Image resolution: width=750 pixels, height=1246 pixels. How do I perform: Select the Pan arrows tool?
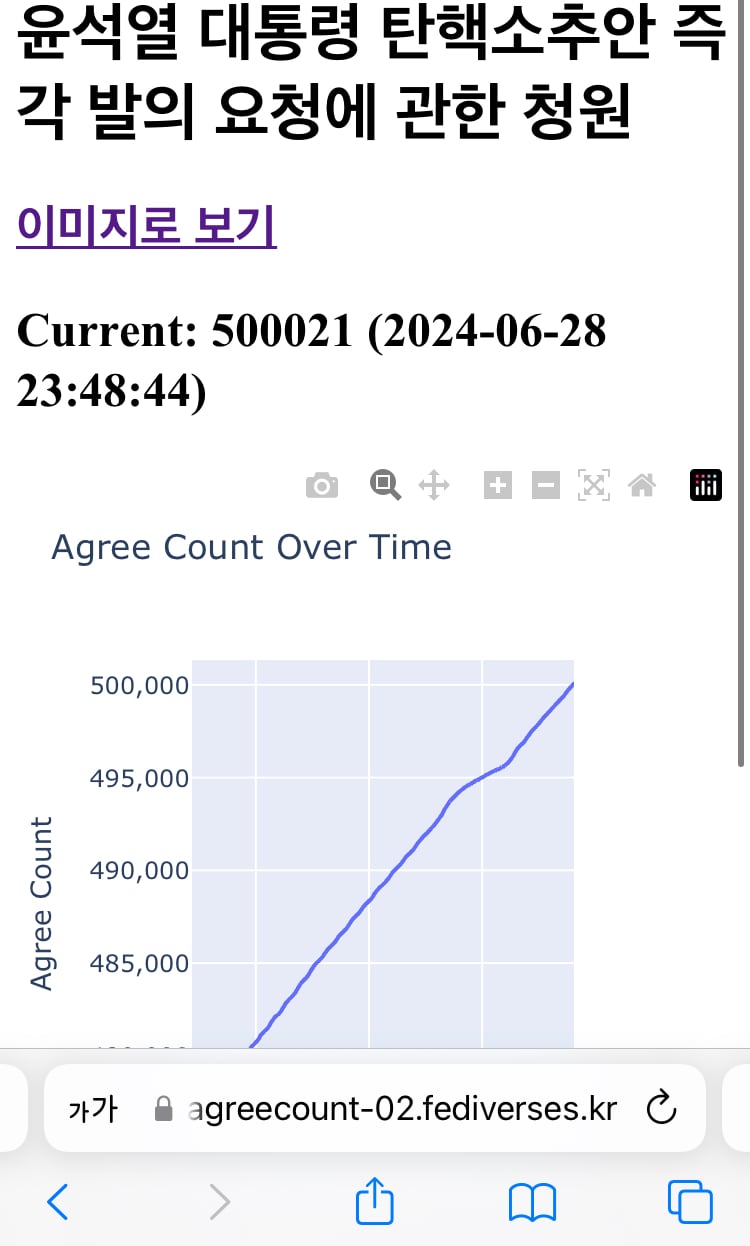pyautogui.click(x=433, y=486)
